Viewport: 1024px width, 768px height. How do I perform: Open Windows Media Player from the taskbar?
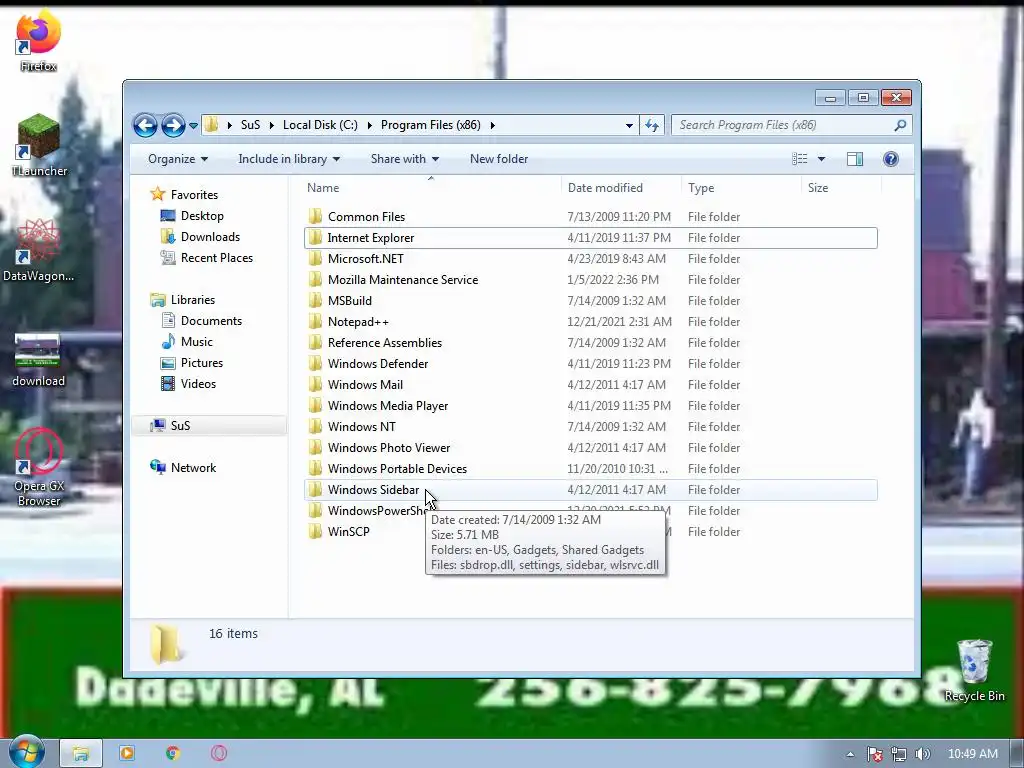pos(127,754)
